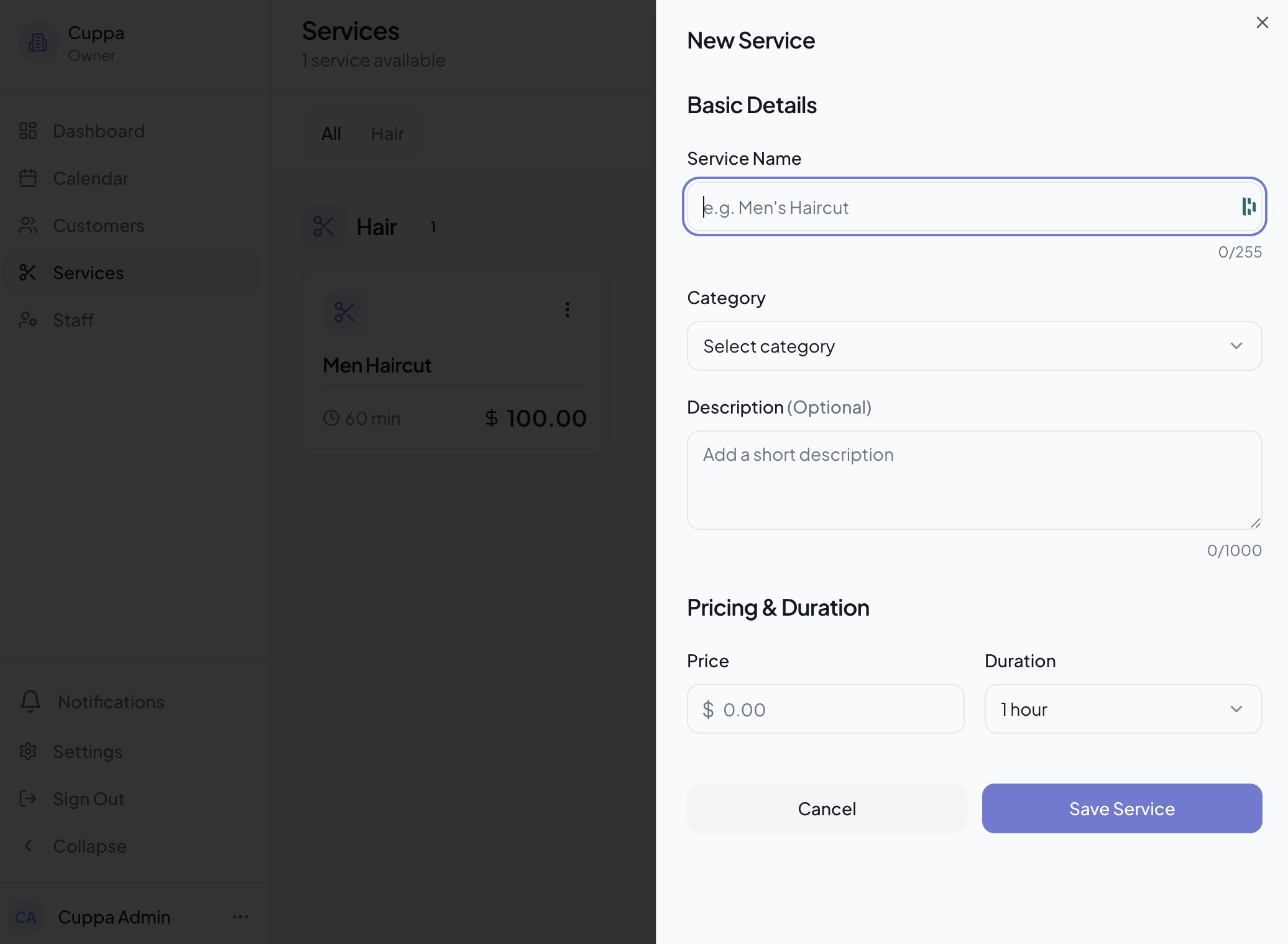Select the All services tab

coord(331,134)
